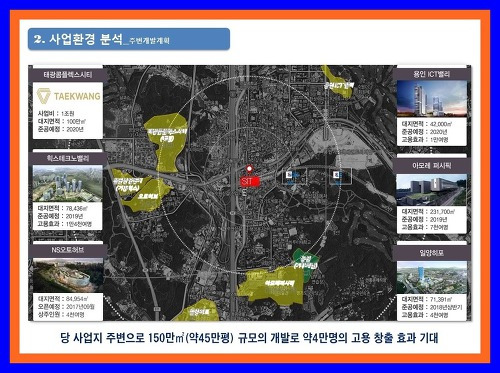Click '대지면적 : 42,000㎡' line
The height and width of the screenshot is (373, 500).
point(427,124)
